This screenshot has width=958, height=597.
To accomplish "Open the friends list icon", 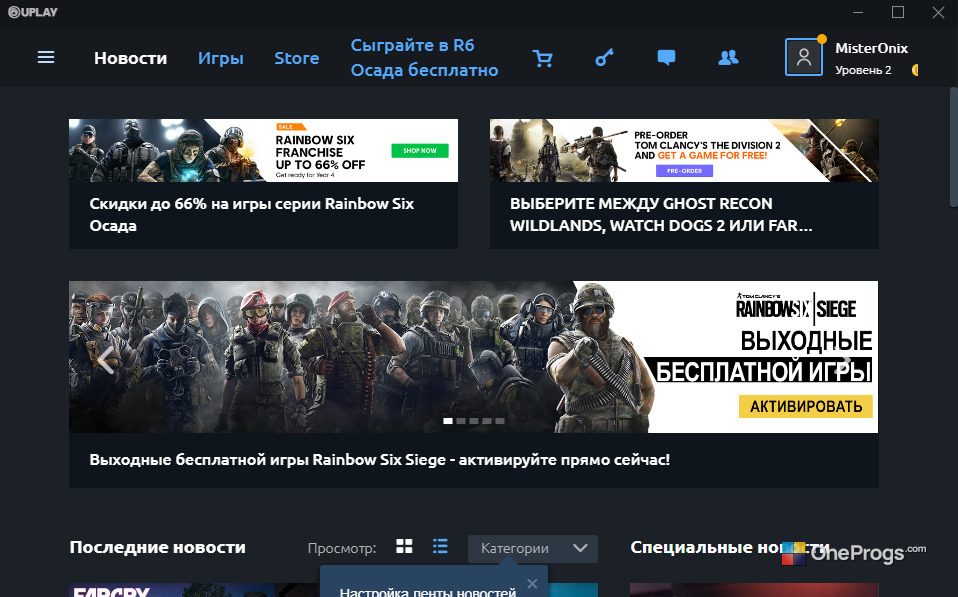I will pyautogui.click(x=728, y=58).
